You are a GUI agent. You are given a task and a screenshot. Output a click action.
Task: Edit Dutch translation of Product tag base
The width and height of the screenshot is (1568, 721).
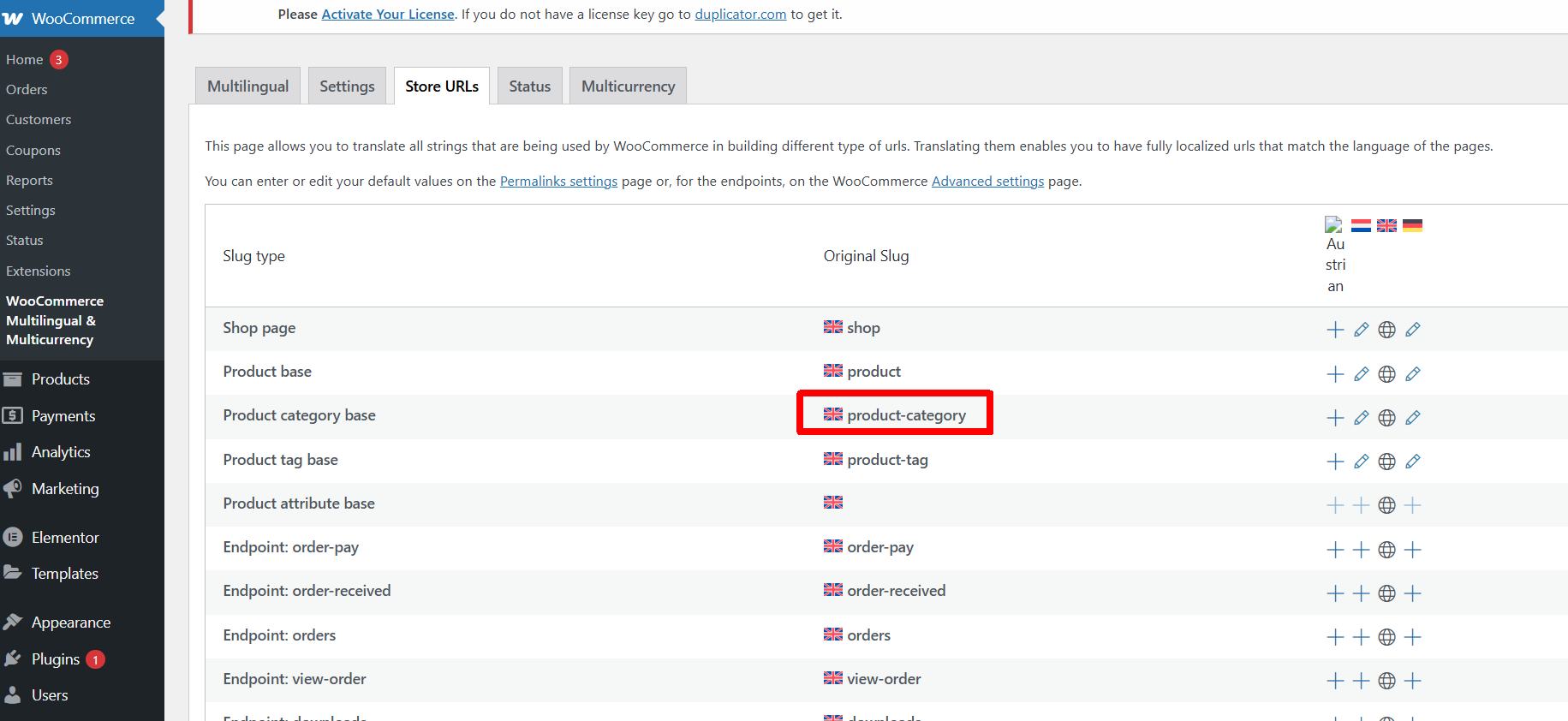tap(1361, 462)
